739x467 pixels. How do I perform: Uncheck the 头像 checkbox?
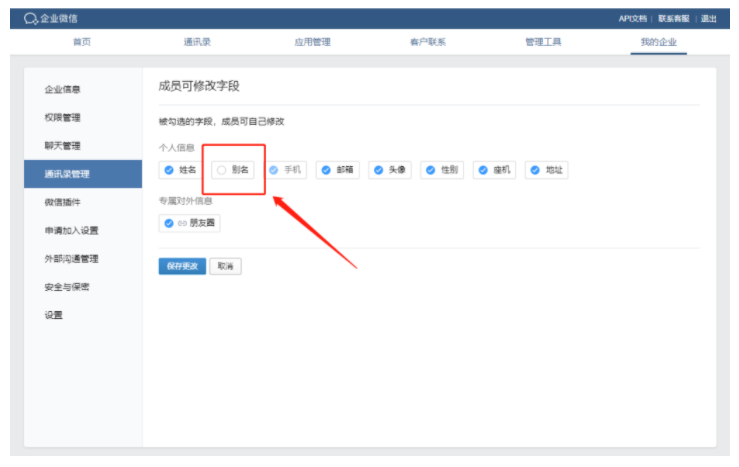pyautogui.click(x=378, y=170)
